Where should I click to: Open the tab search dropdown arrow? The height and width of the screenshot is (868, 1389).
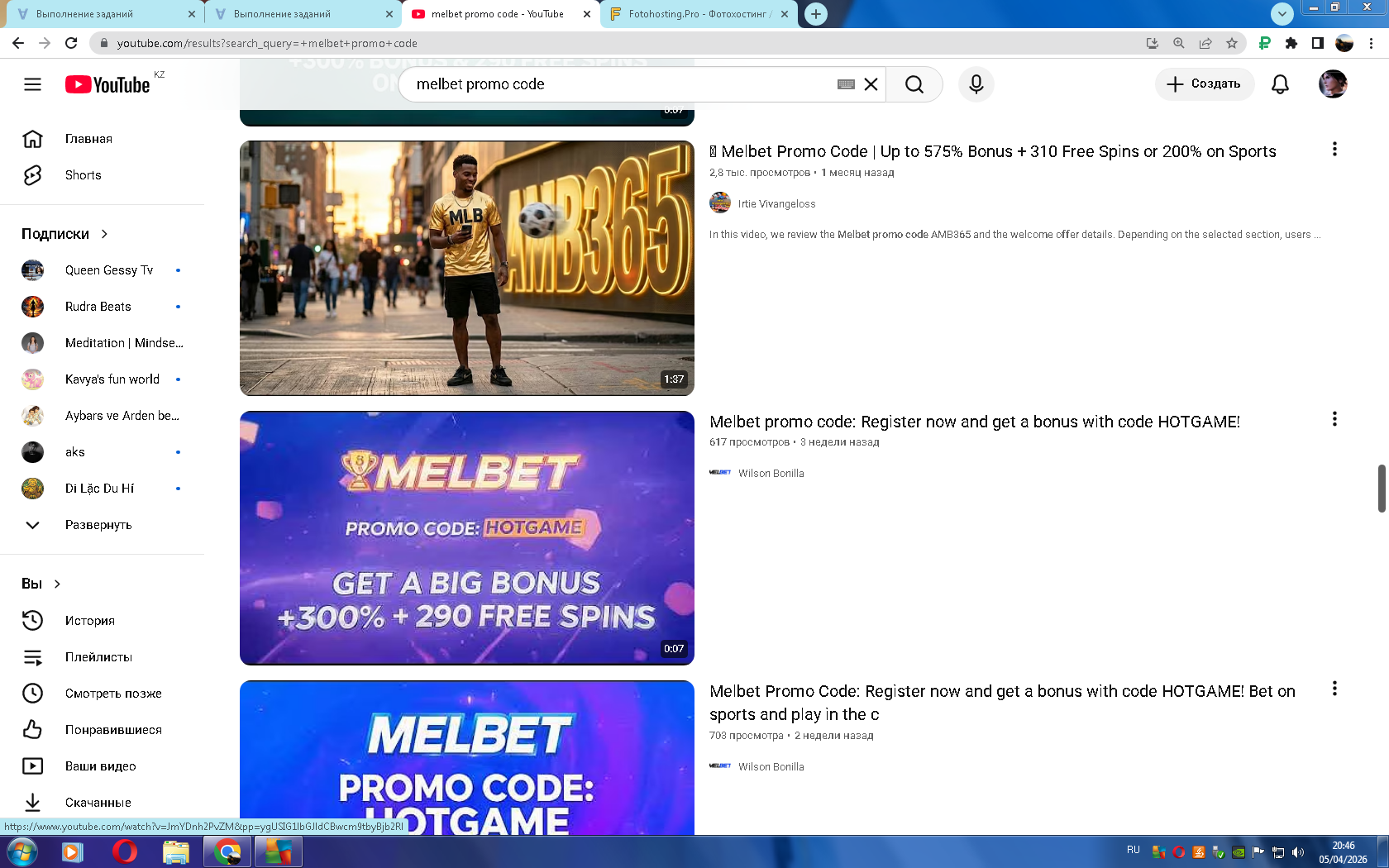point(1282,13)
